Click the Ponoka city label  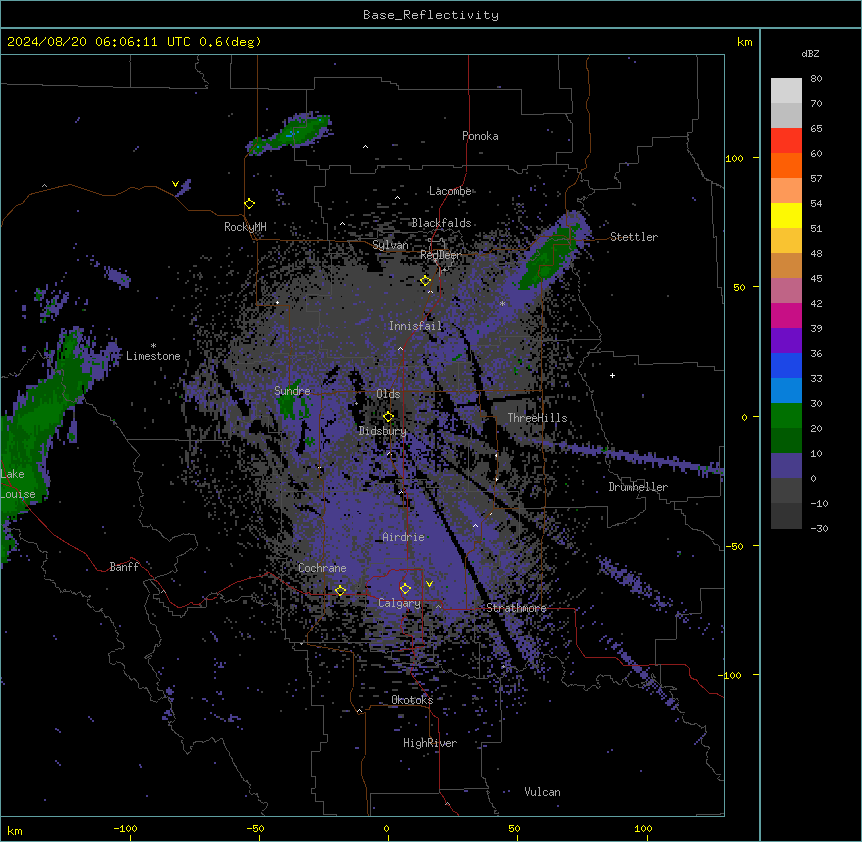click(480, 136)
